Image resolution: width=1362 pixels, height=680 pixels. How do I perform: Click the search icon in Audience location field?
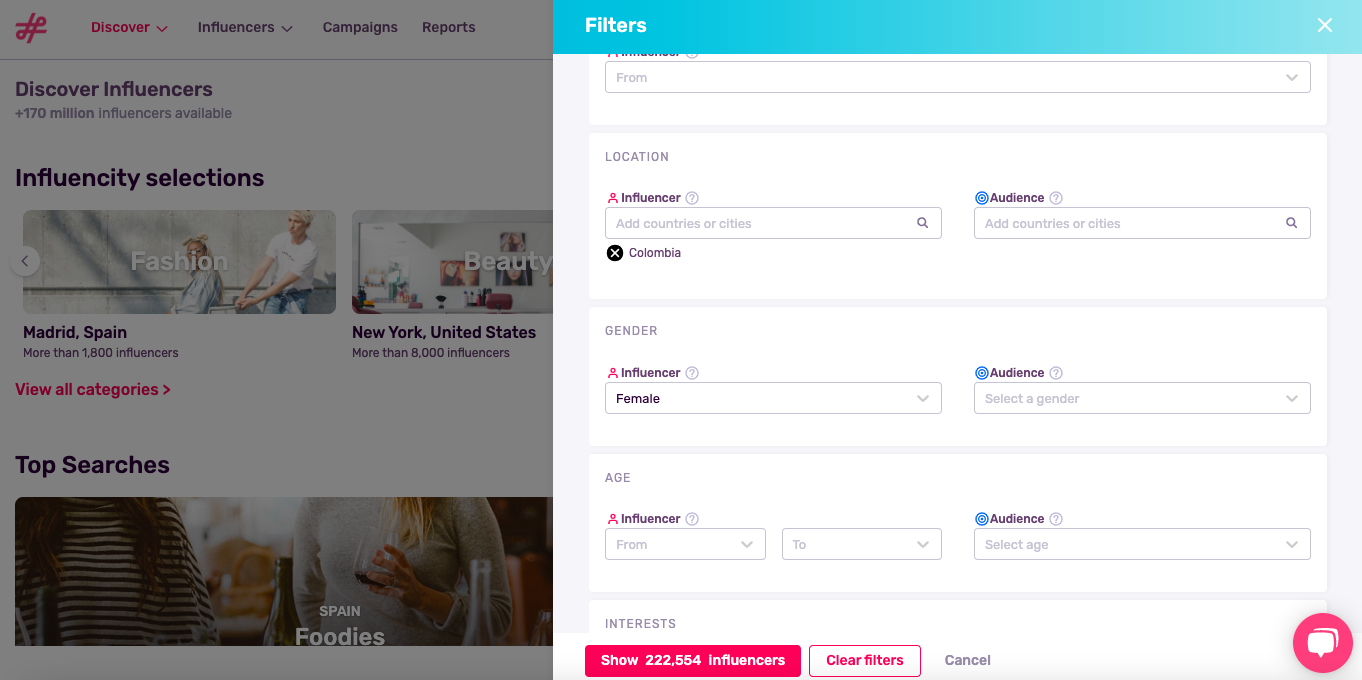1291,223
